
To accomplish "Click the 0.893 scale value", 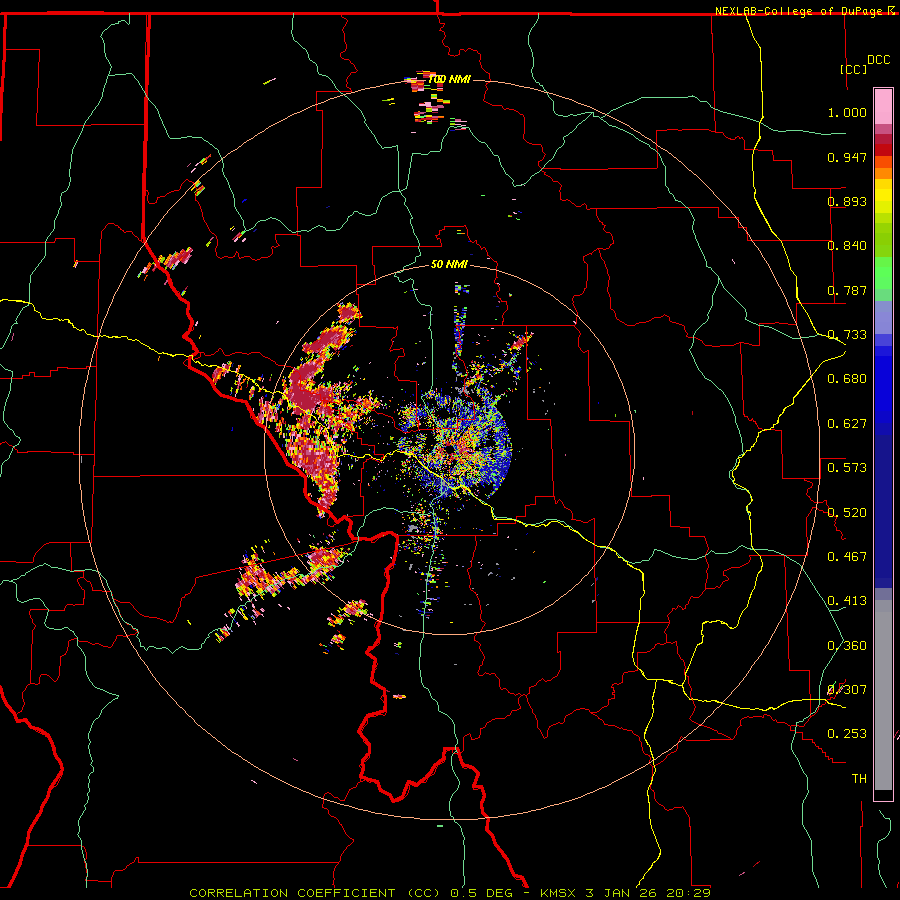I will tap(847, 201).
